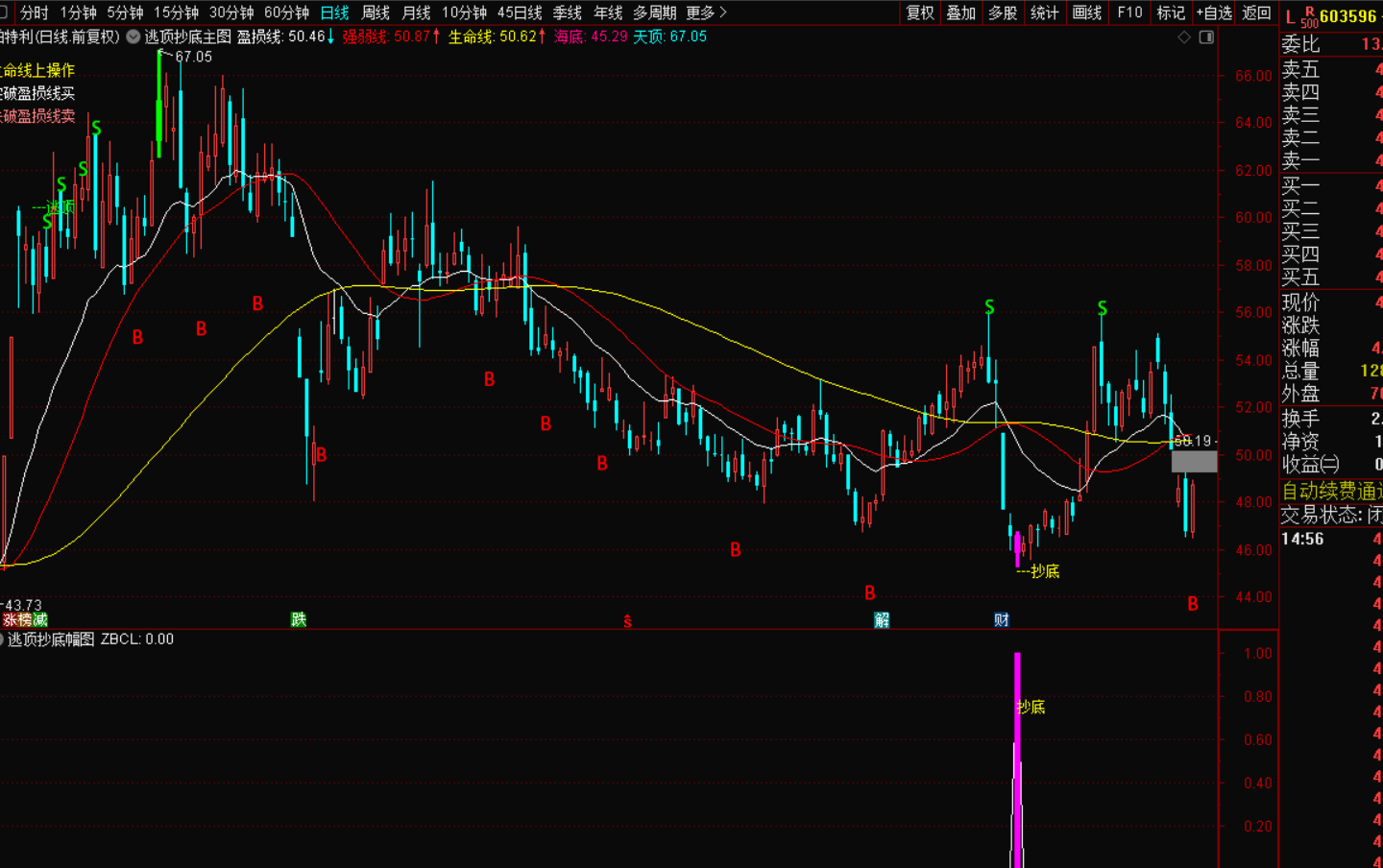Expand the 更多 periods menu
1383x868 pixels.
tap(706, 12)
